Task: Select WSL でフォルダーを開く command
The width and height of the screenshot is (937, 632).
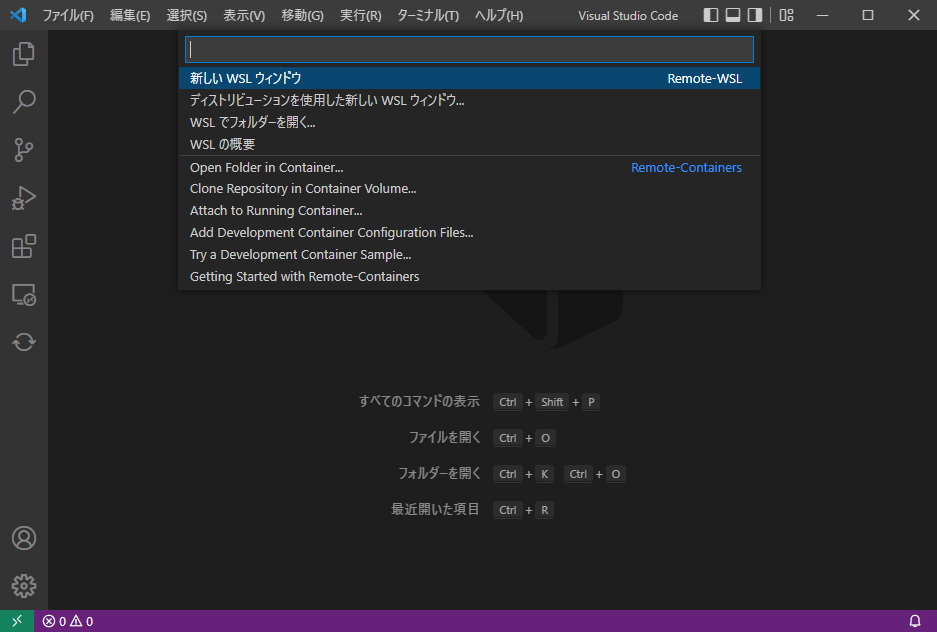Action: tap(469, 122)
